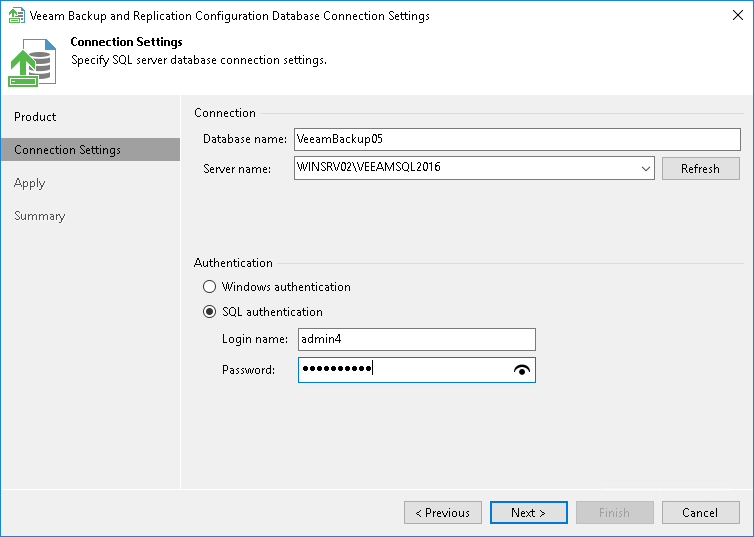This screenshot has height=537, width=754.
Task: Click the database upload header icon
Action: click(x=32, y=62)
